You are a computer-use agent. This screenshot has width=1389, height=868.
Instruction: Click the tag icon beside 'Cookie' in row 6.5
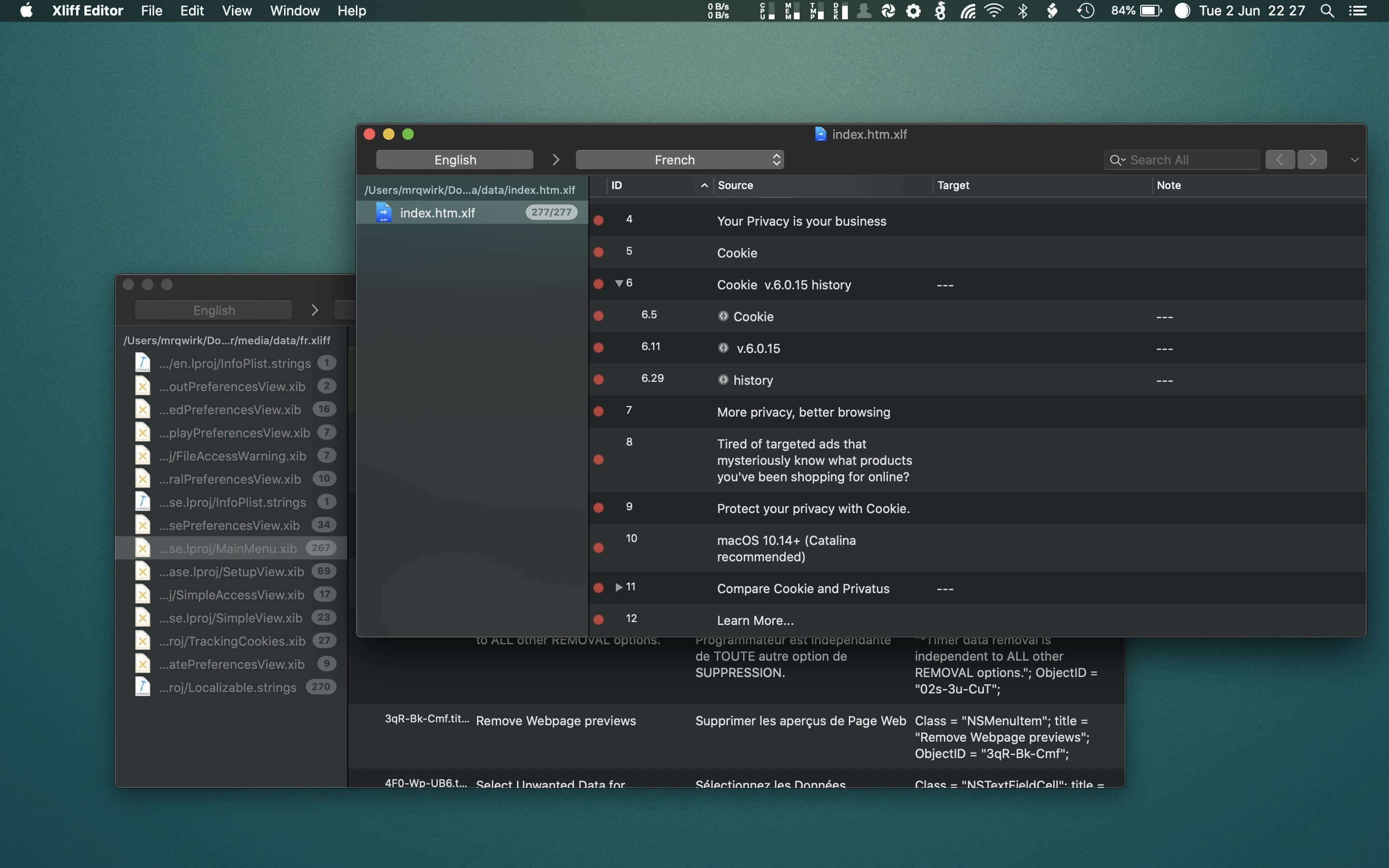click(x=723, y=316)
